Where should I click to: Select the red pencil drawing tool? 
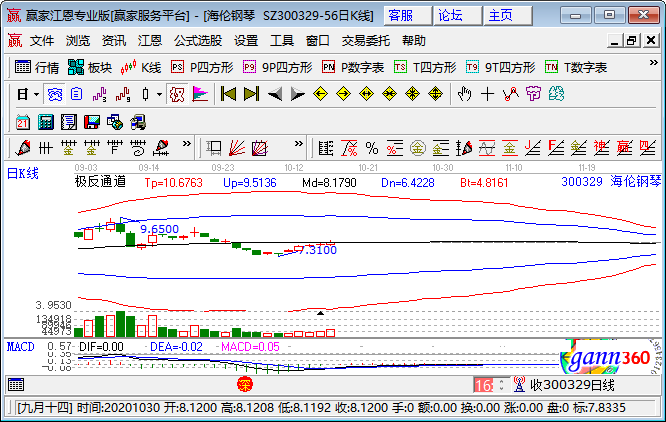(x=23, y=148)
